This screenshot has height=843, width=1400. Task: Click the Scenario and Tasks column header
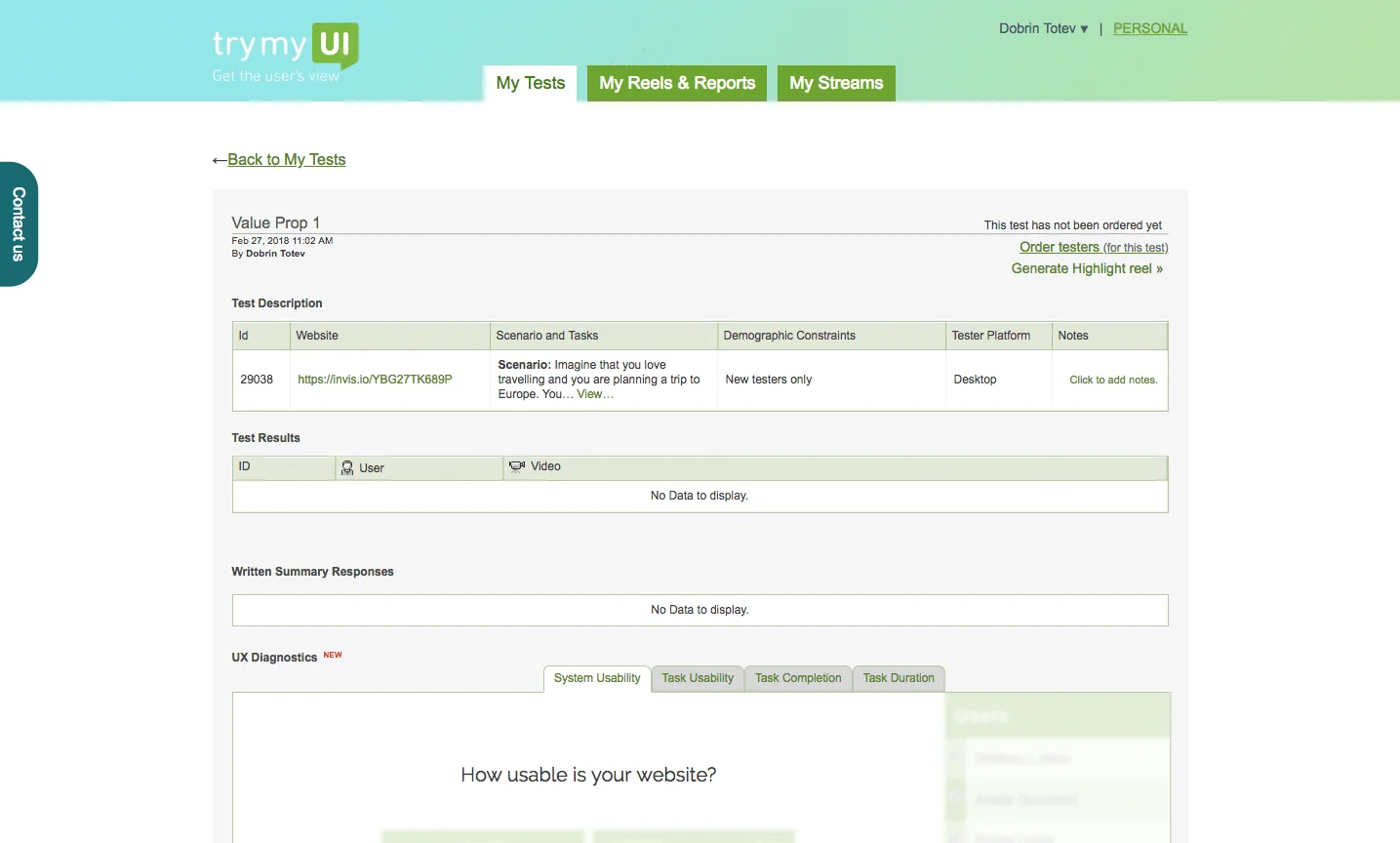604,336
